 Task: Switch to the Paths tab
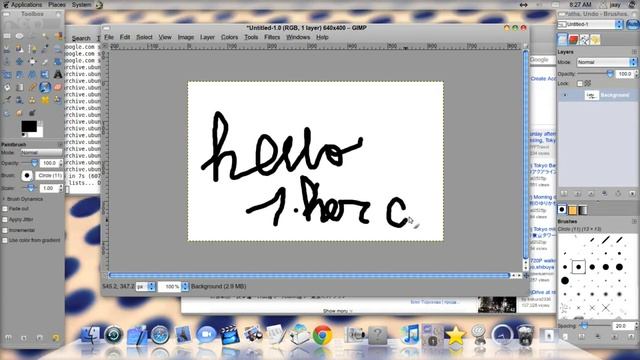pos(584,40)
